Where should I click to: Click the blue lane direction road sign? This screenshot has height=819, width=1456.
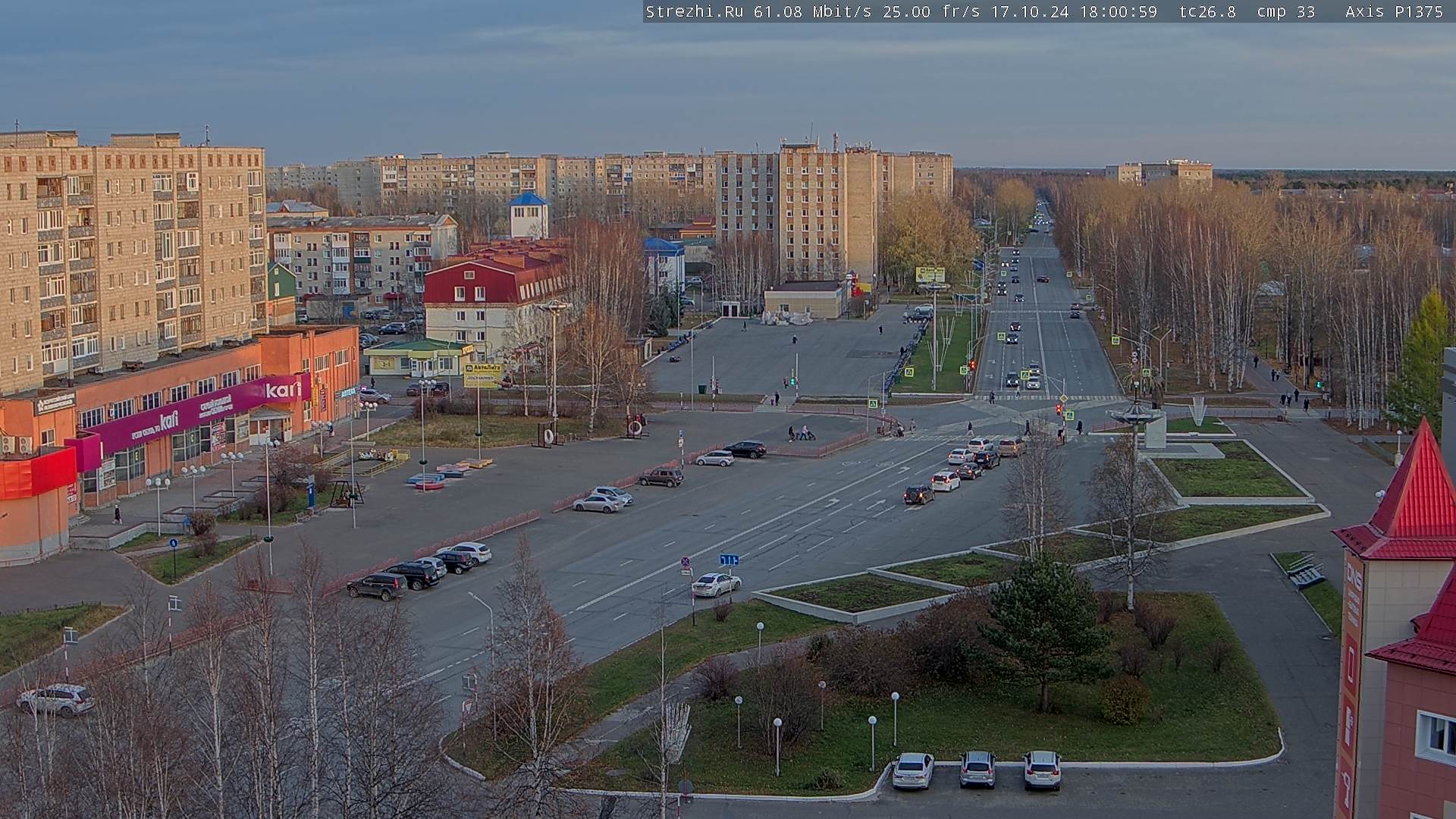[x=730, y=560]
